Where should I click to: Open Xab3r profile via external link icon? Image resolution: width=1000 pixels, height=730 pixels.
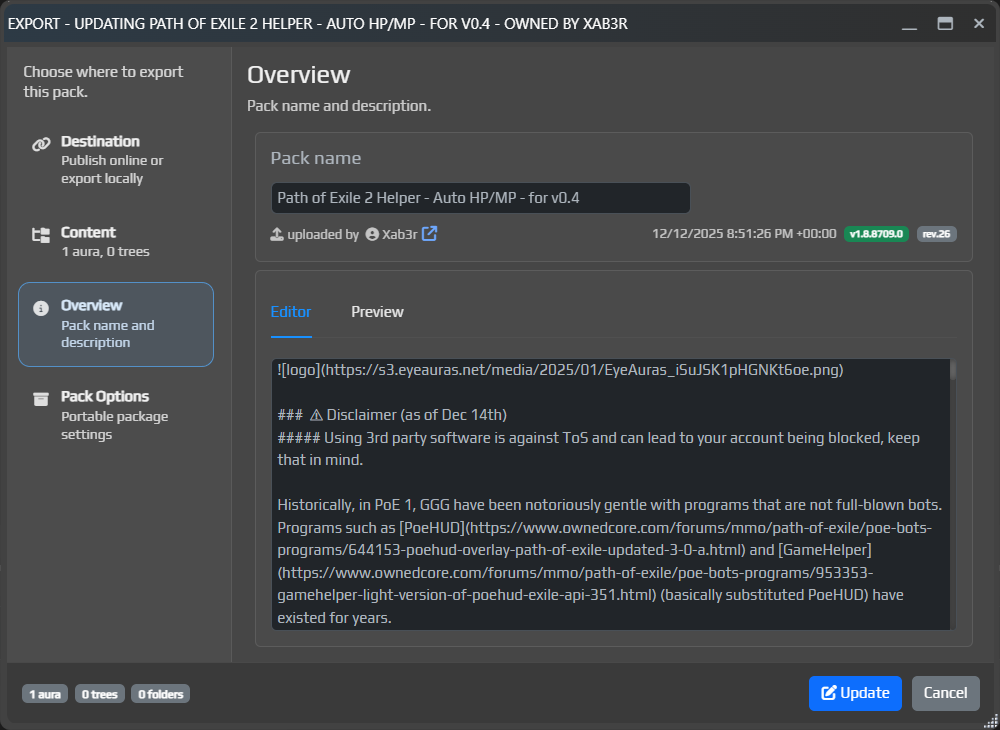429,233
